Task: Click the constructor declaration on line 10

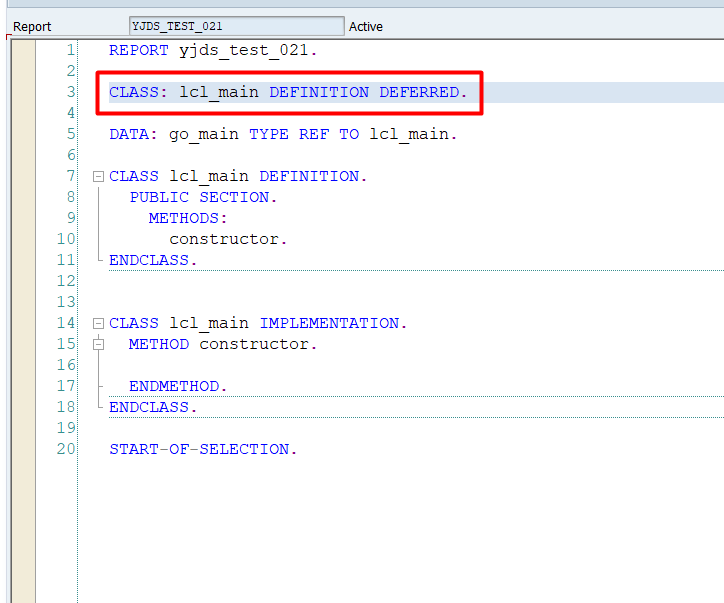Action: pos(228,239)
